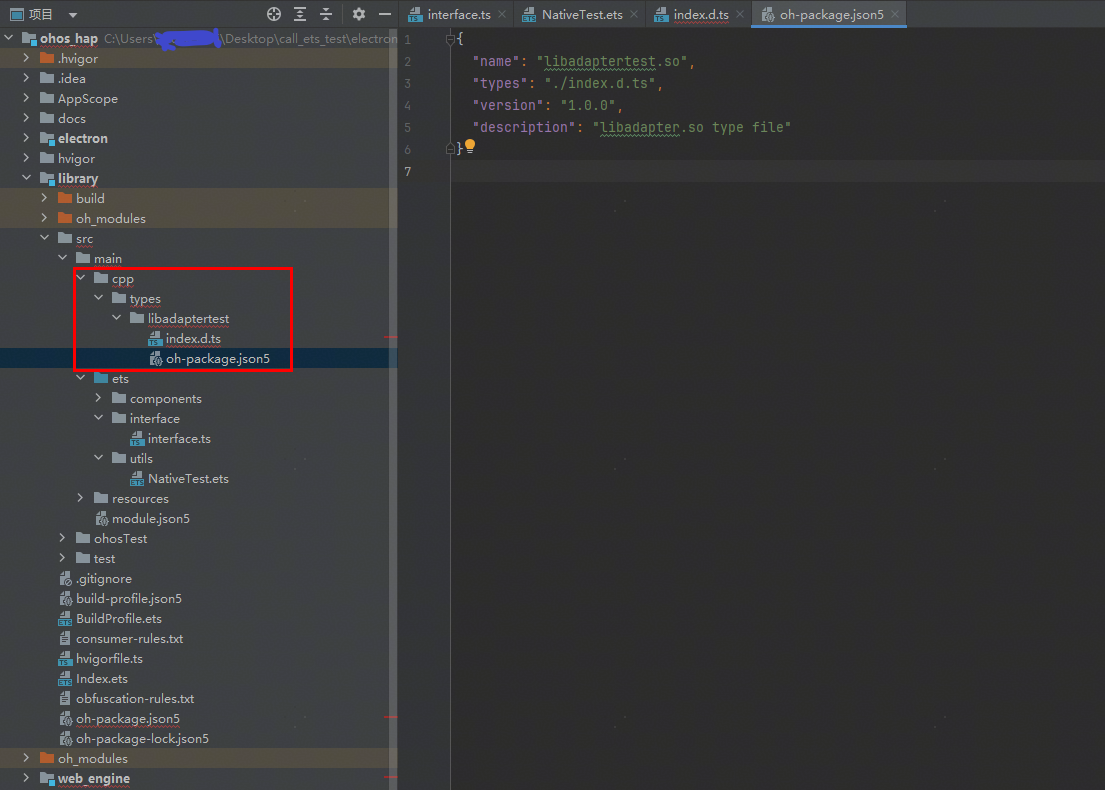
Task: Open project panel settings gear
Action: coord(359,14)
